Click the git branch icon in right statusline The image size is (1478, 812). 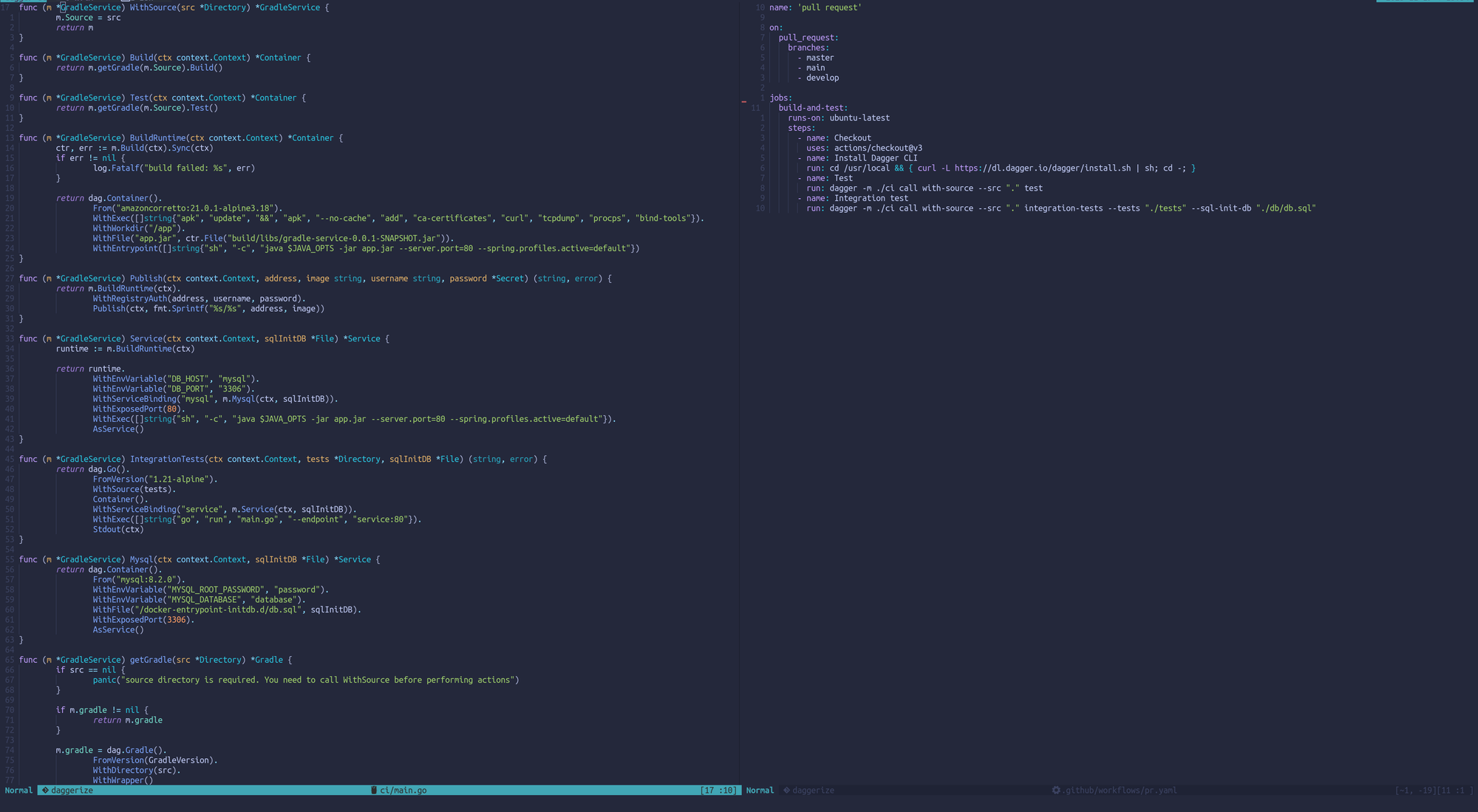pyautogui.click(x=787, y=790)
